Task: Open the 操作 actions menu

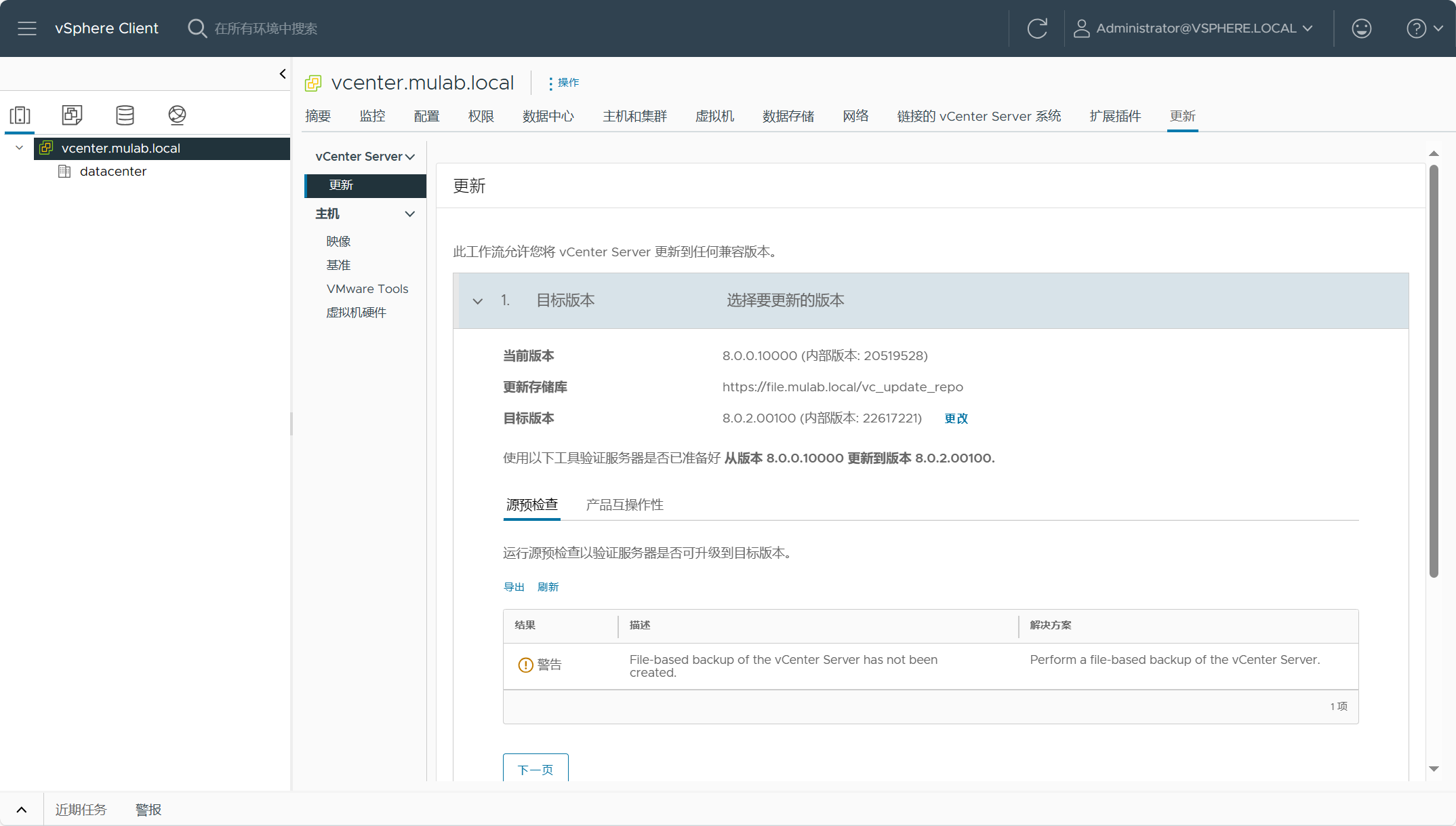Action: click(563, 83)
